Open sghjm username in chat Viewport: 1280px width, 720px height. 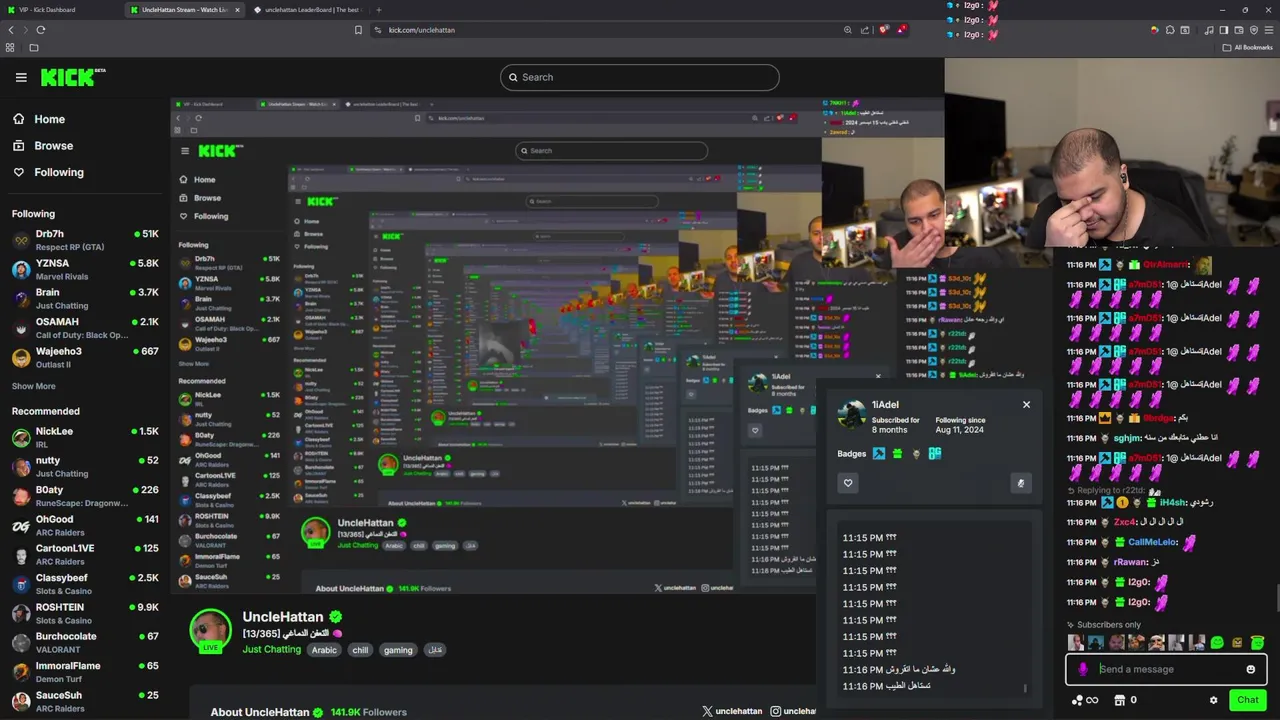(1128, 438)
